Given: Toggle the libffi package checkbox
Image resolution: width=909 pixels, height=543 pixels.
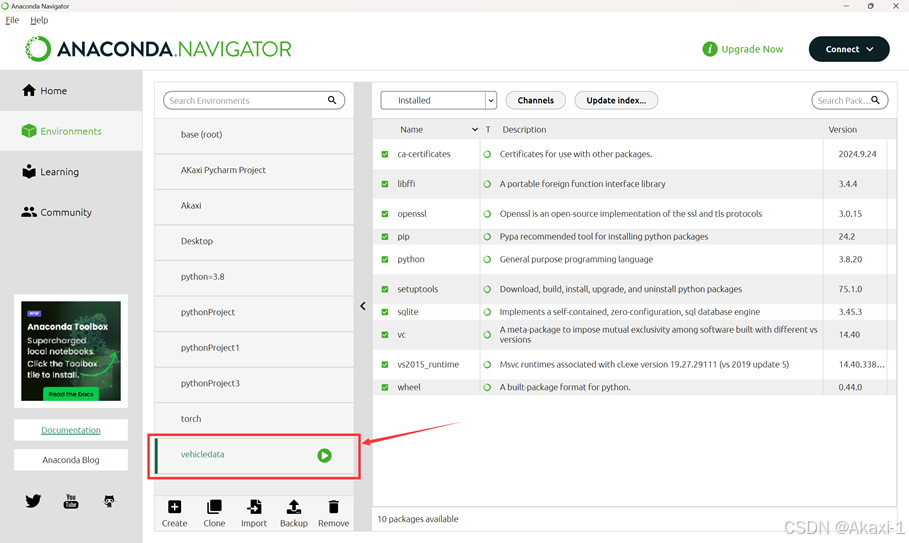Looking at the screenshot, I should [385, 184].
